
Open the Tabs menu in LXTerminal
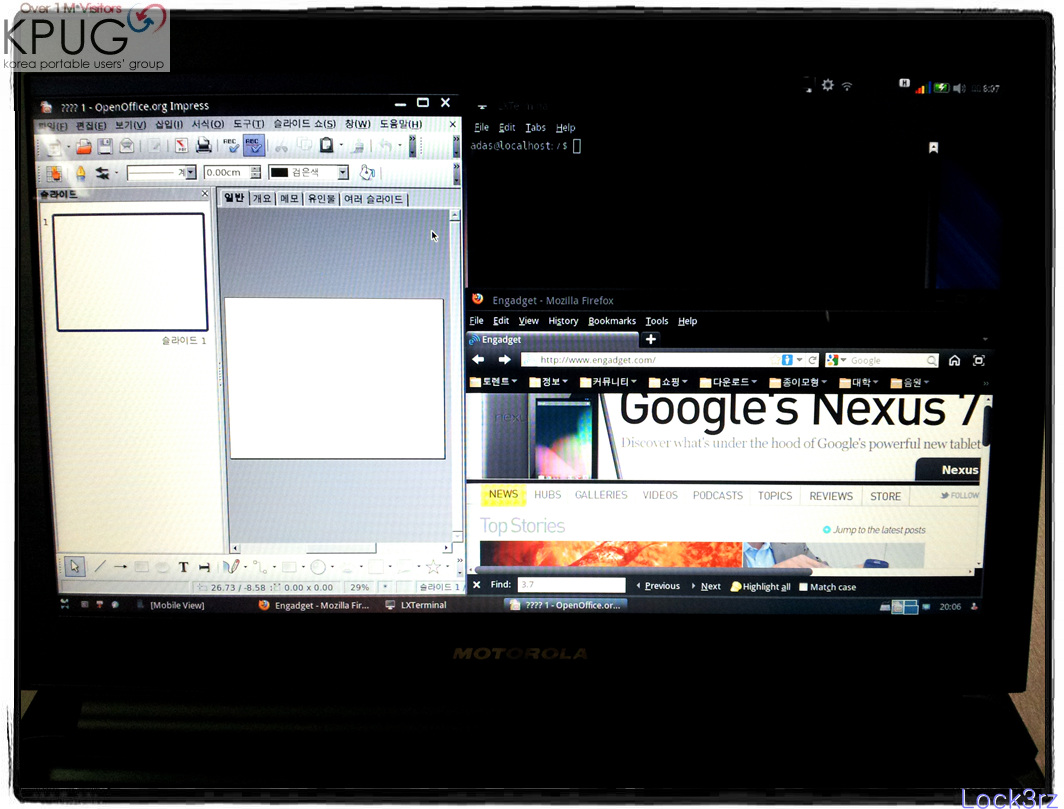[x=535, y=128]
